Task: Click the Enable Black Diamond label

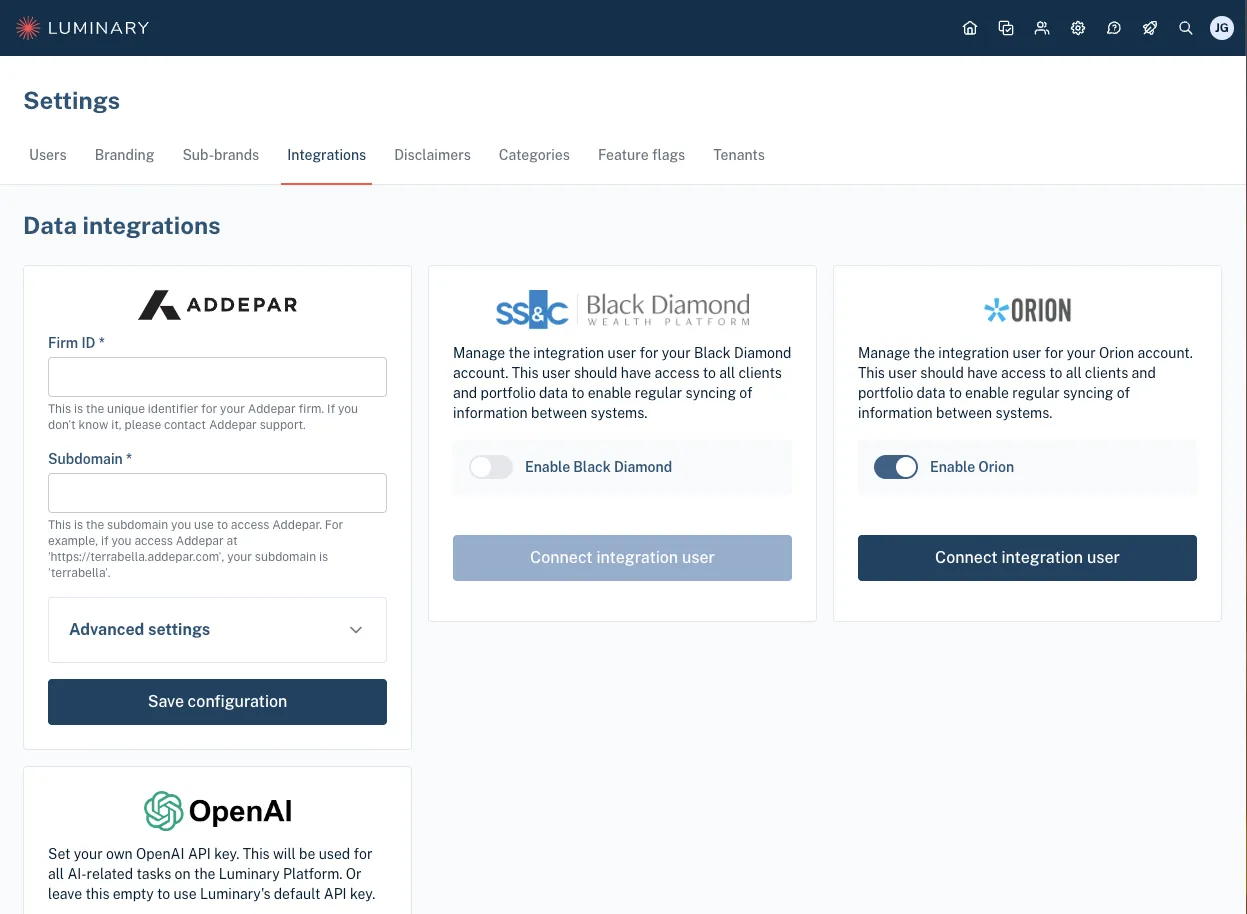Action: pyautogui.click(x=598, y=467)
